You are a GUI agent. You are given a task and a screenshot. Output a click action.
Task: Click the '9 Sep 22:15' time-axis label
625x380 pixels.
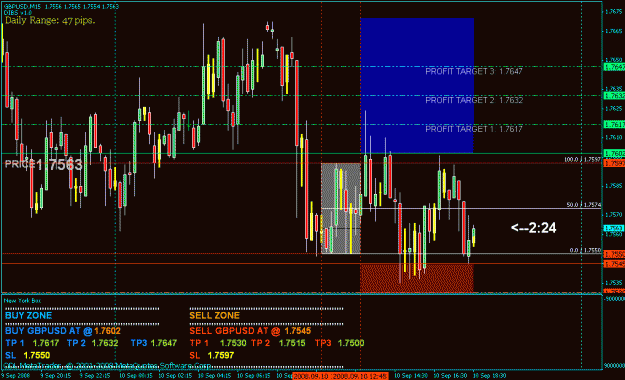(x=95, y=376)
